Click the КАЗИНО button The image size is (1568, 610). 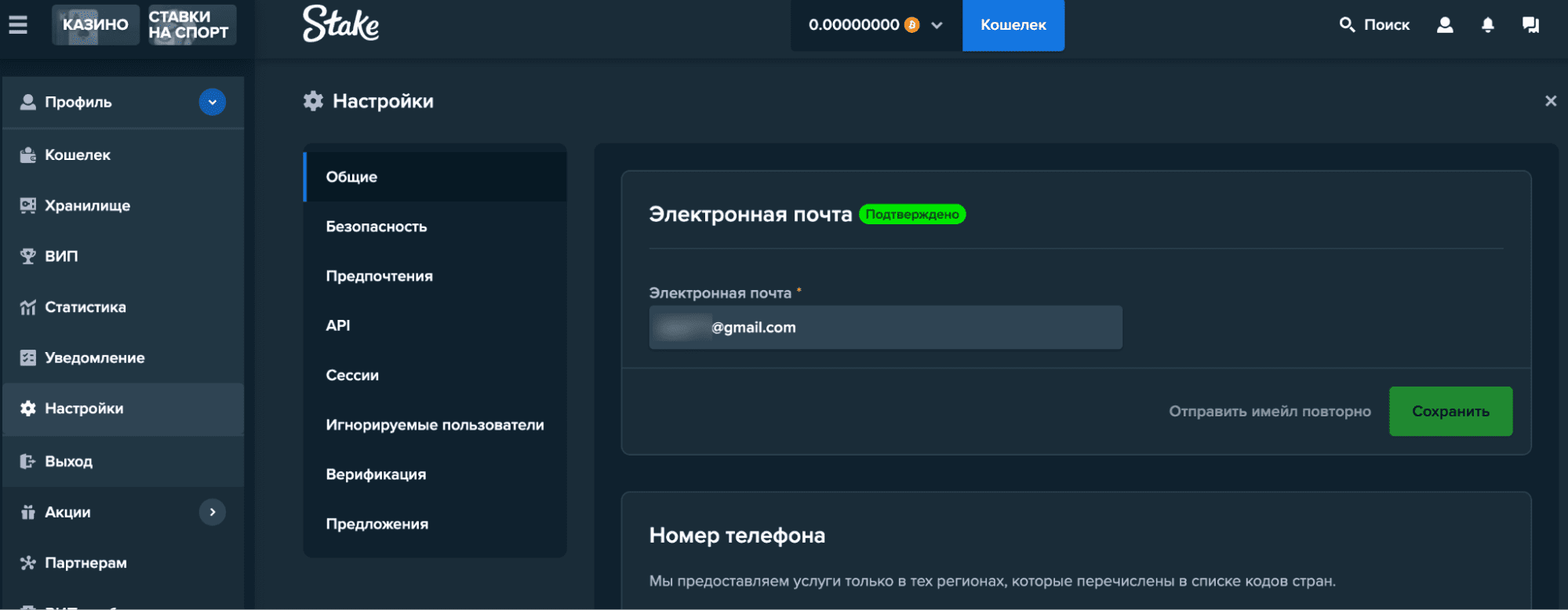click(x=96, y=24)
